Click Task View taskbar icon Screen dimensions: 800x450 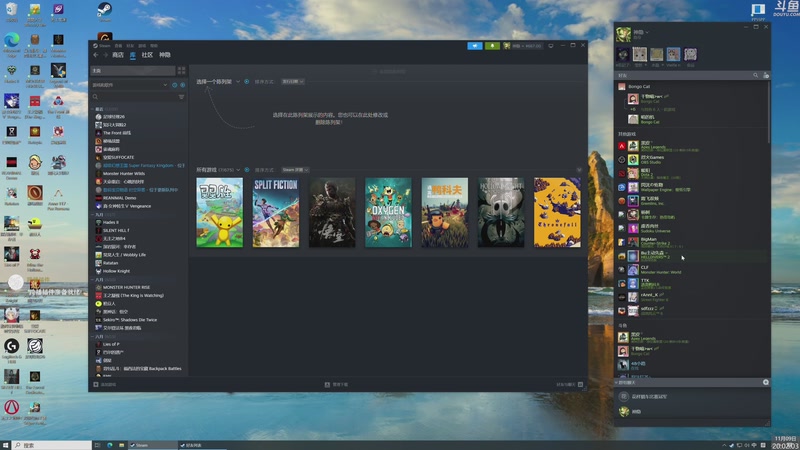point(97,445)
